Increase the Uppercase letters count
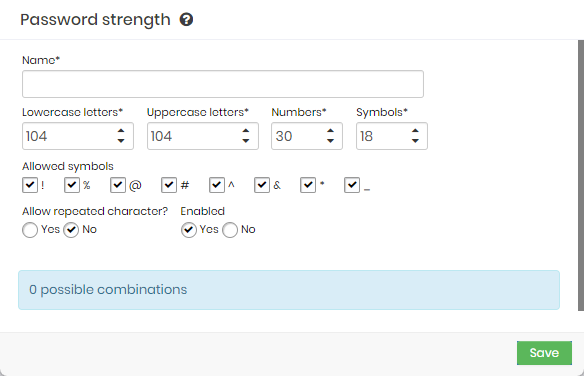Image resolution: width=584 pixels, height=376 pixels. pos(245,131)
